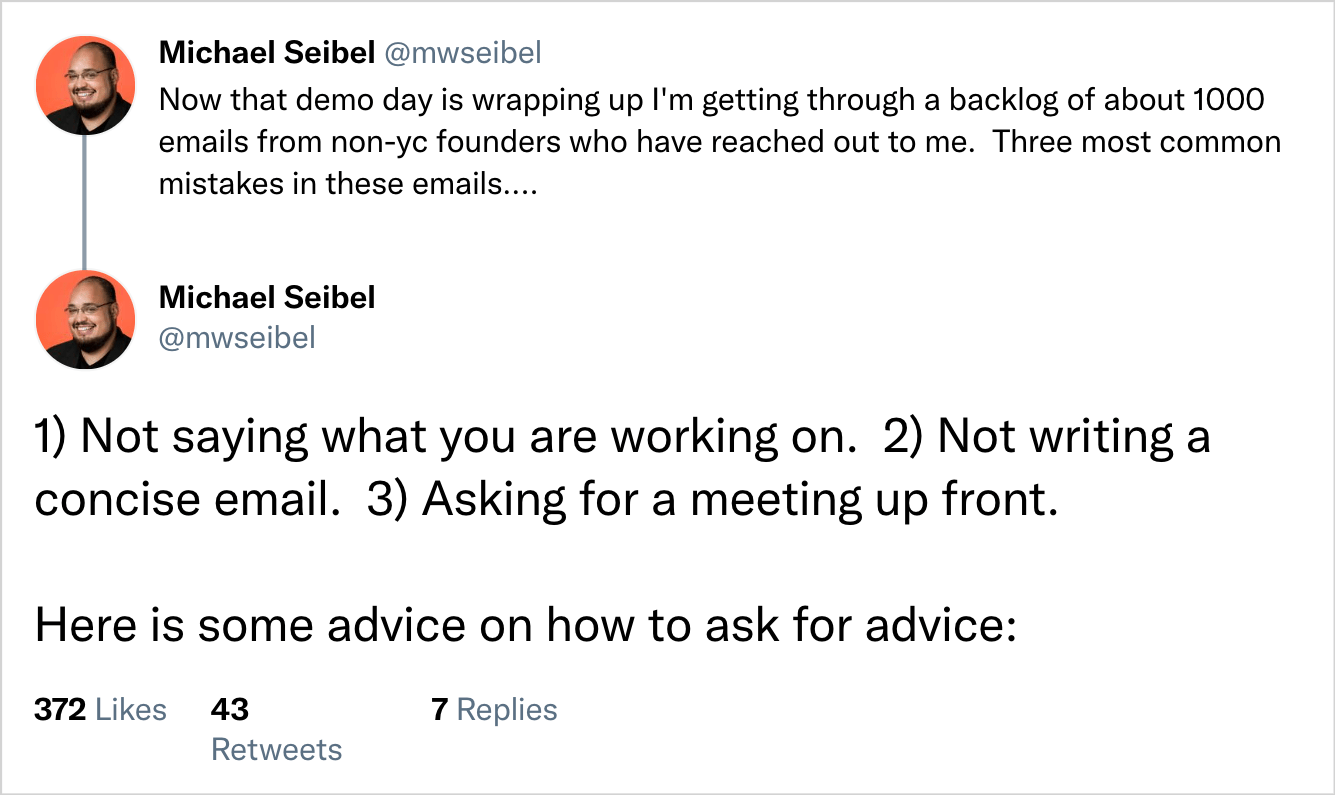Screen dimensions: 1335x795
Task: Click the phrase "2) Not writing a"
Action: pos(1046,437)
